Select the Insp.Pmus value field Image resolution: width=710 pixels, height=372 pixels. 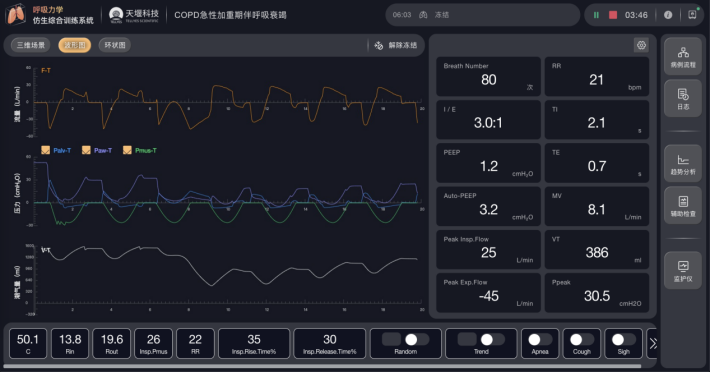pos(154,343)
